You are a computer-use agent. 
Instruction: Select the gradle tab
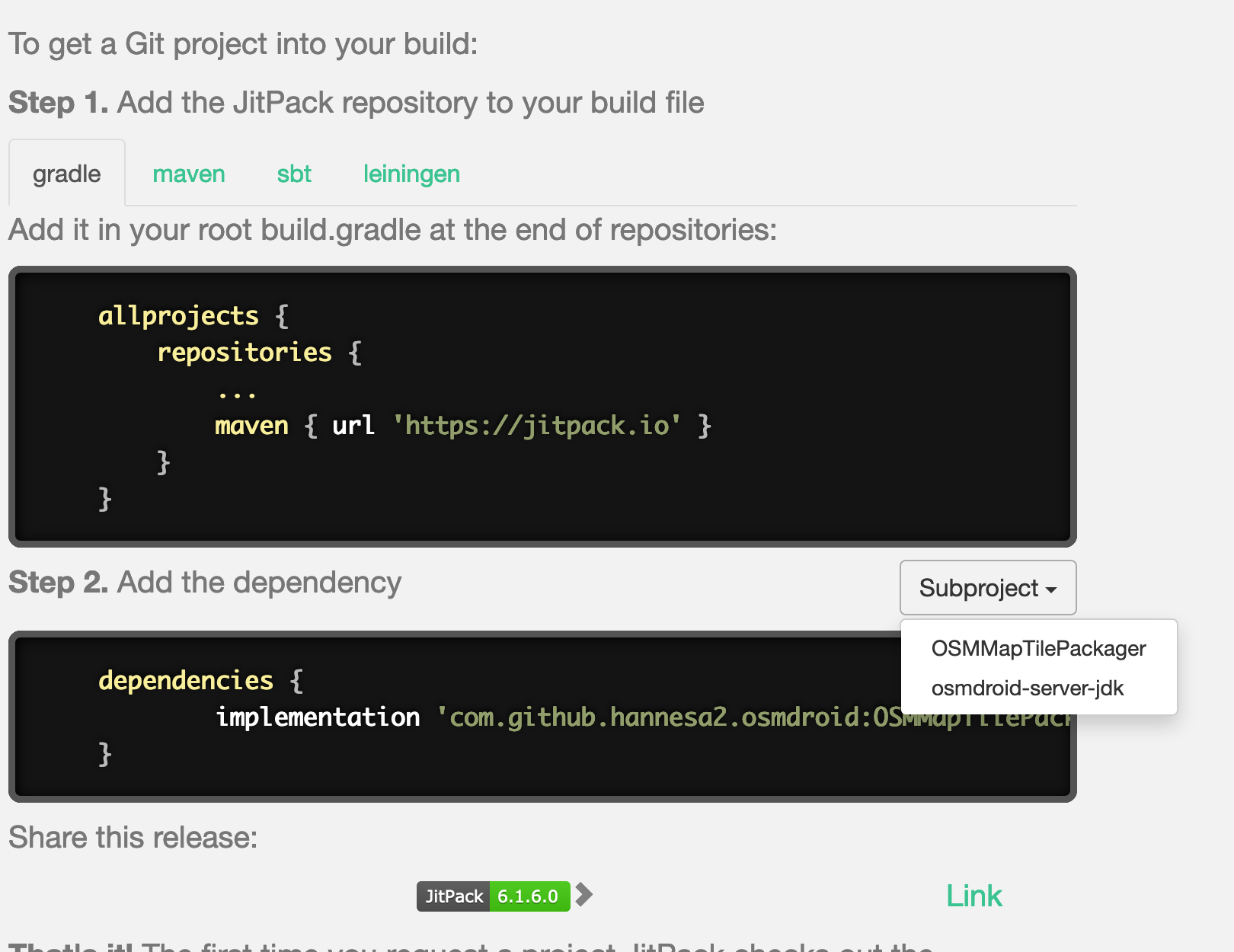tap(66, 174)
